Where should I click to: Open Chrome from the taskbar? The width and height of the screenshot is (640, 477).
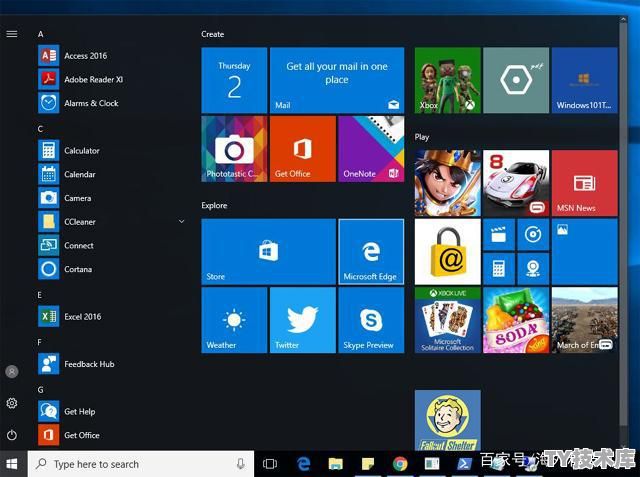[400, 464]
